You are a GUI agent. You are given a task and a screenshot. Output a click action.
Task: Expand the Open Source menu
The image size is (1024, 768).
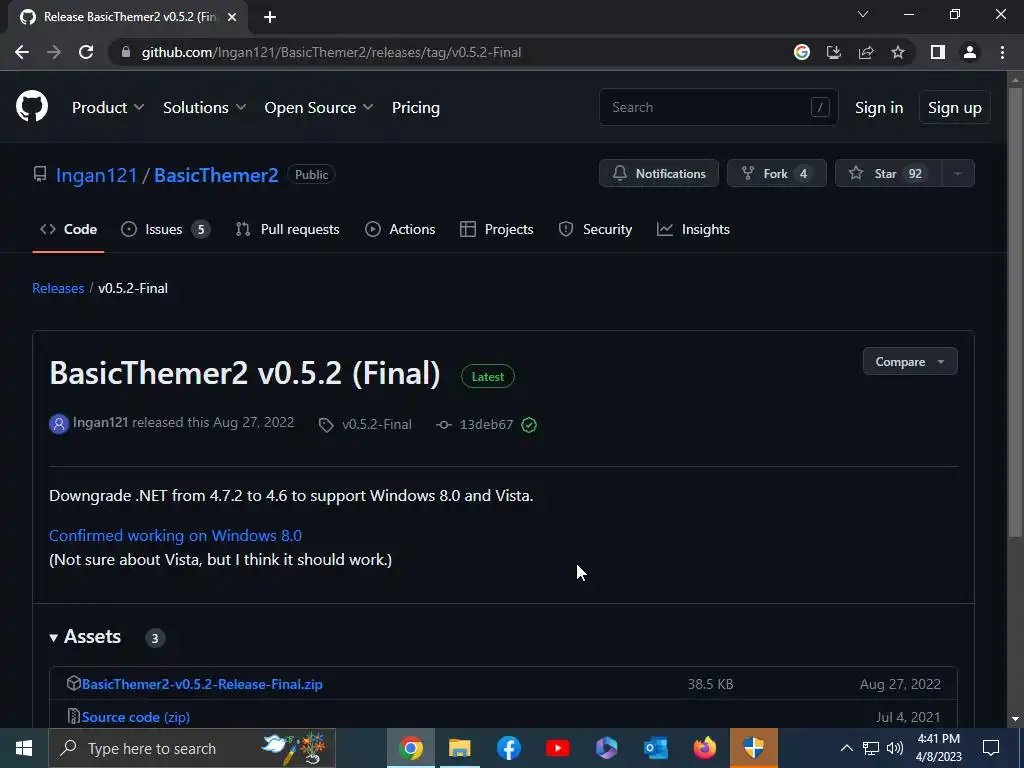coord(319,107)
